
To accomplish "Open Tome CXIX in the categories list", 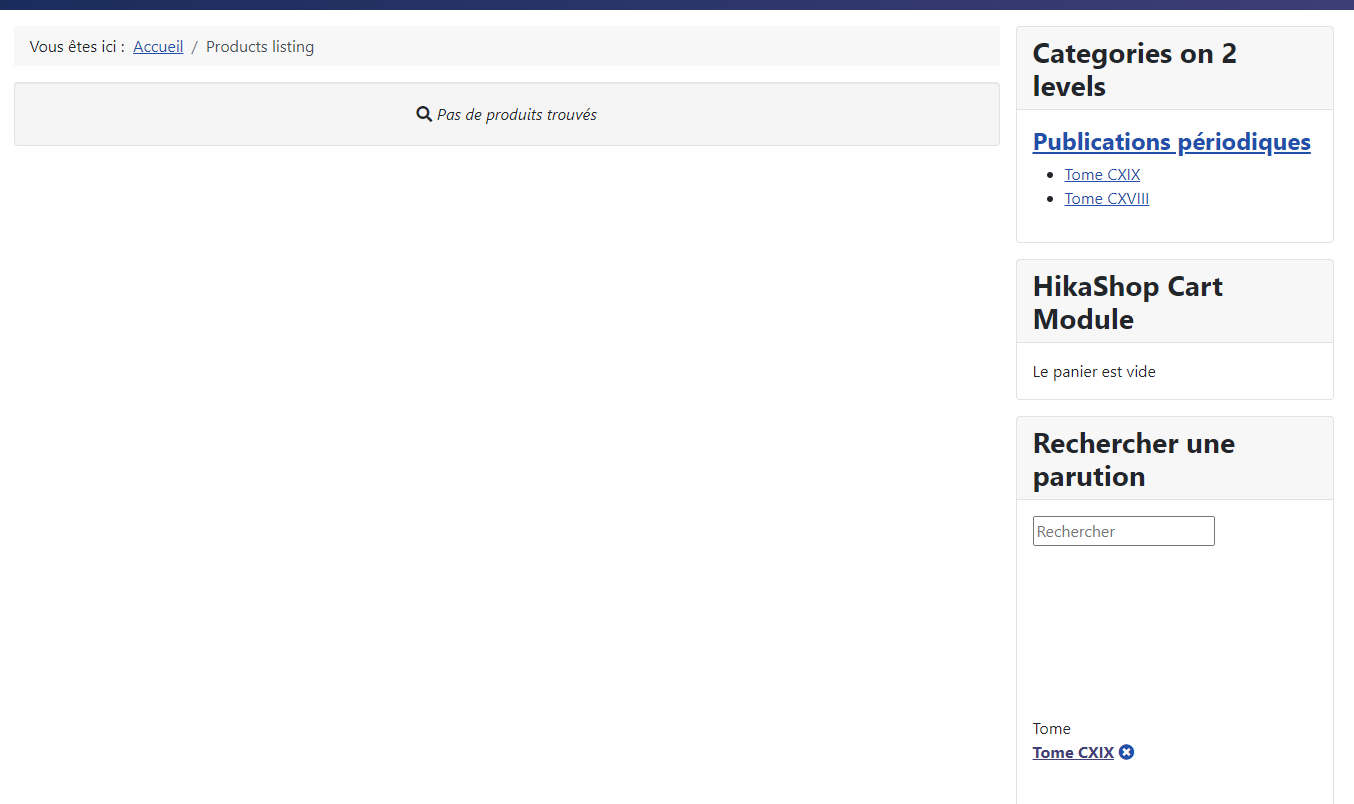I will coord(1102,174).
